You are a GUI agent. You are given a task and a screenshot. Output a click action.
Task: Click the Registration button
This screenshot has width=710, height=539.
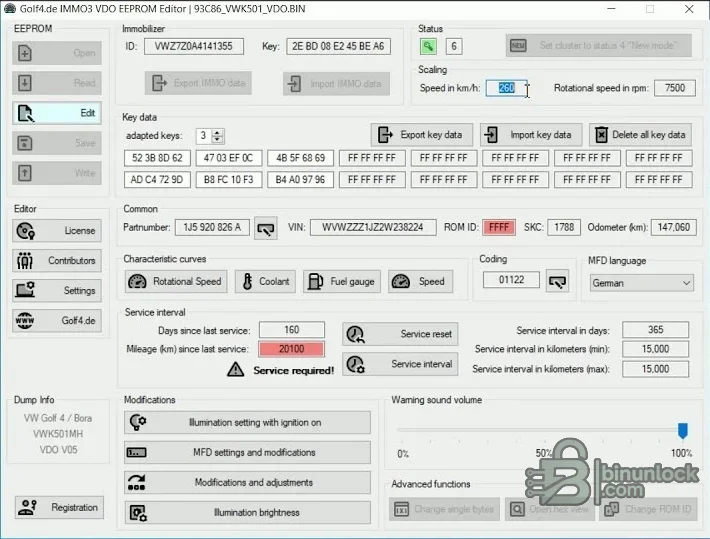59,508
